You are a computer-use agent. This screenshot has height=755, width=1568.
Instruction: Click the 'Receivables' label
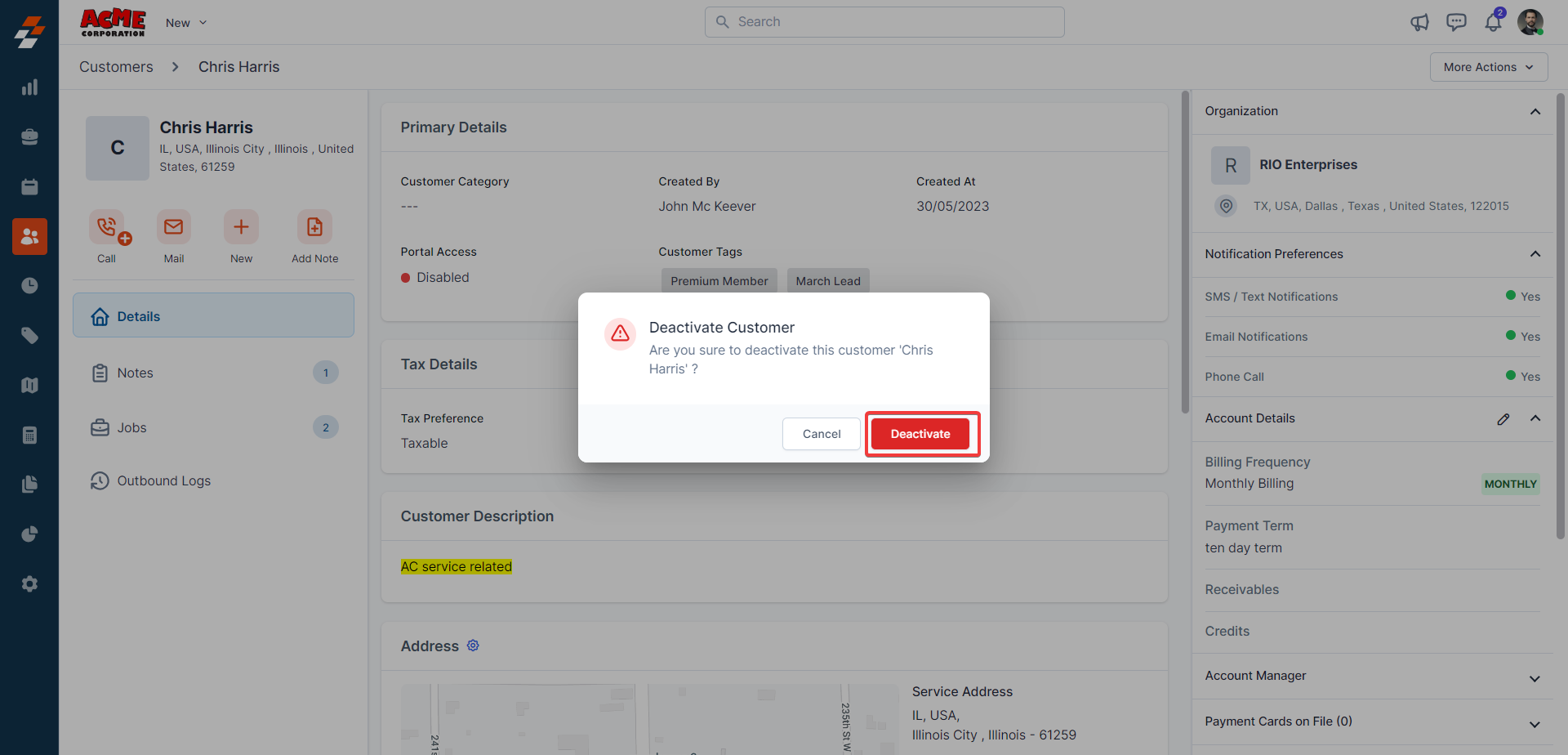(1242, 589)
